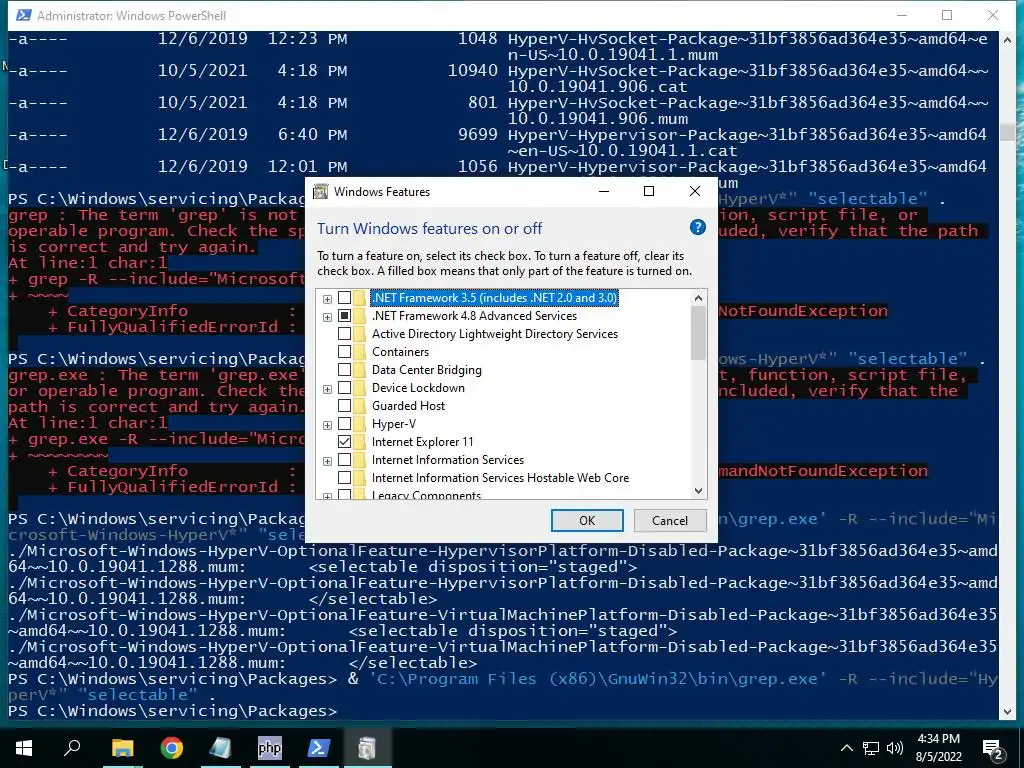Viewport: 1024px width, 768px height.
Task: Expand the Legacy Components node
Action: 327,496
